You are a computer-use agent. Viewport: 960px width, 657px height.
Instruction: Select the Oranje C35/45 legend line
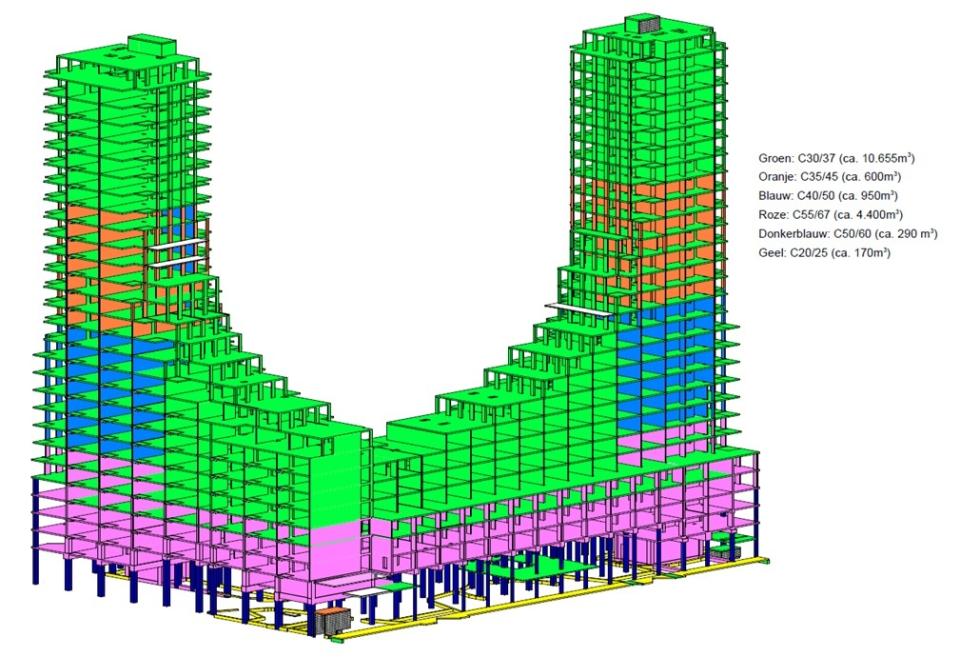(830, 177)
